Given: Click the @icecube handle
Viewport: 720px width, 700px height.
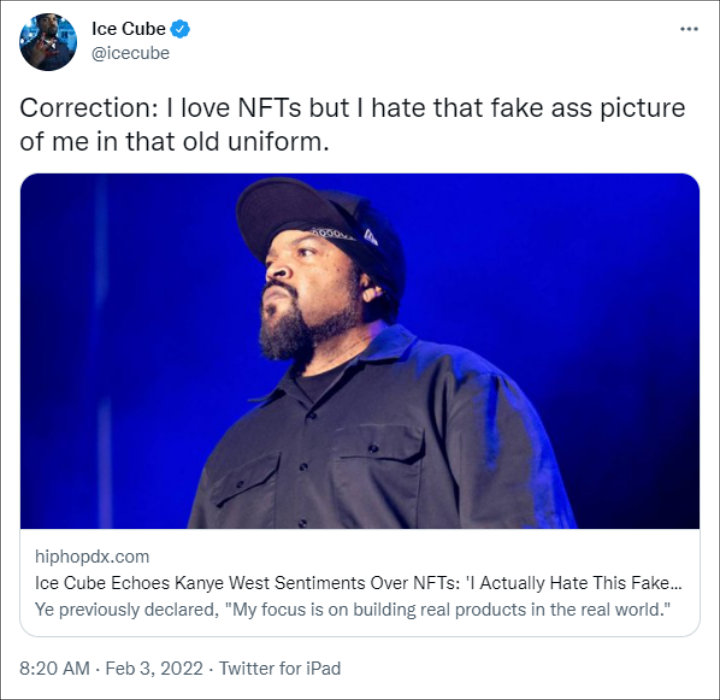Looking at the screenshot, I should (130, 53).
